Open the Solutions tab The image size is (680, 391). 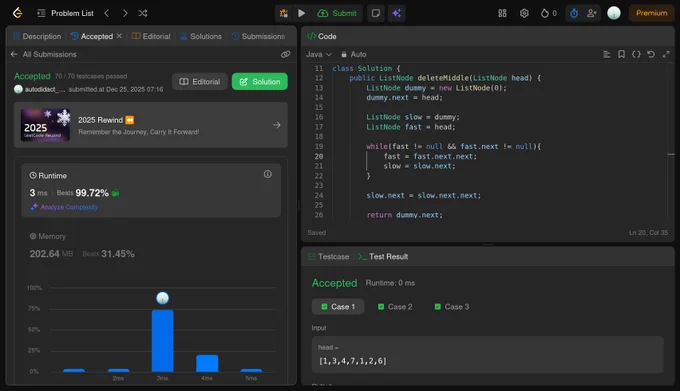tap(201, 36)
